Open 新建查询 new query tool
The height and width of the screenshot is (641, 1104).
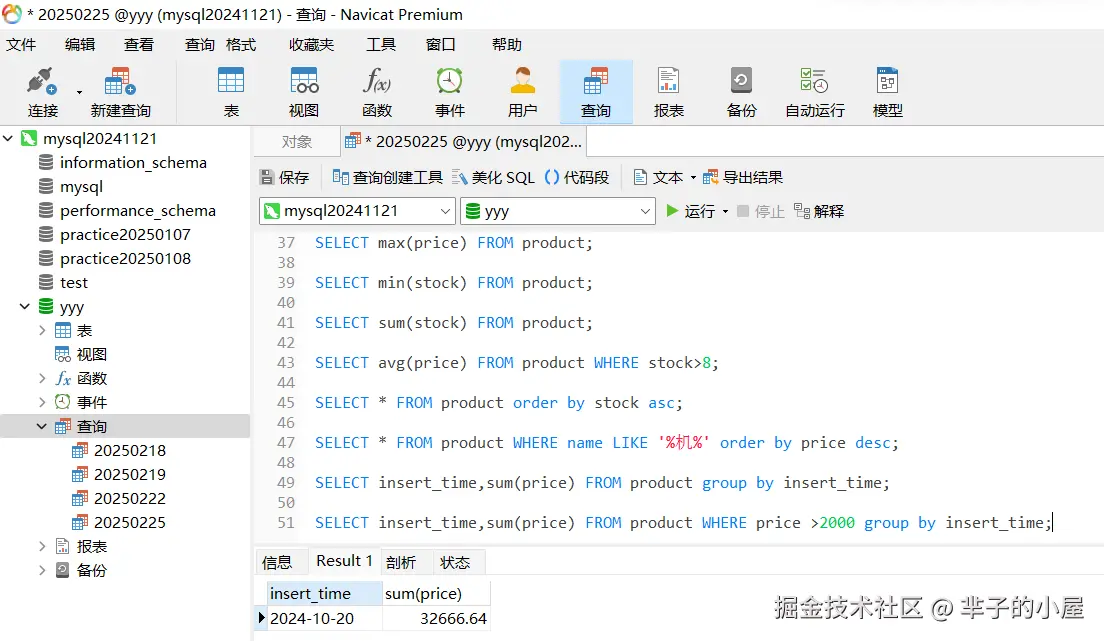(120, 92)
